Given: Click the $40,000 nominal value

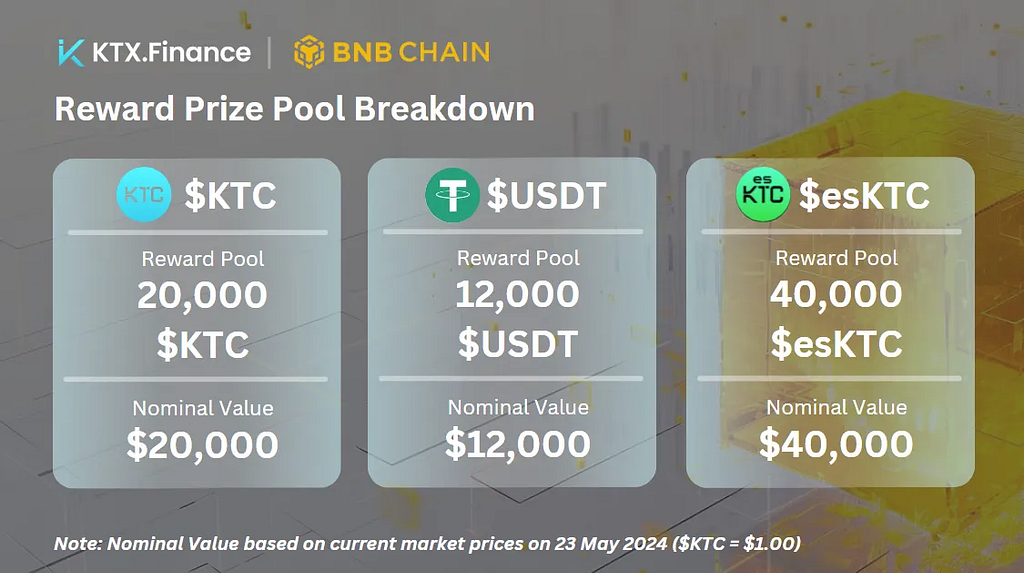Looking at the screenshot, I should click(836, 444).
